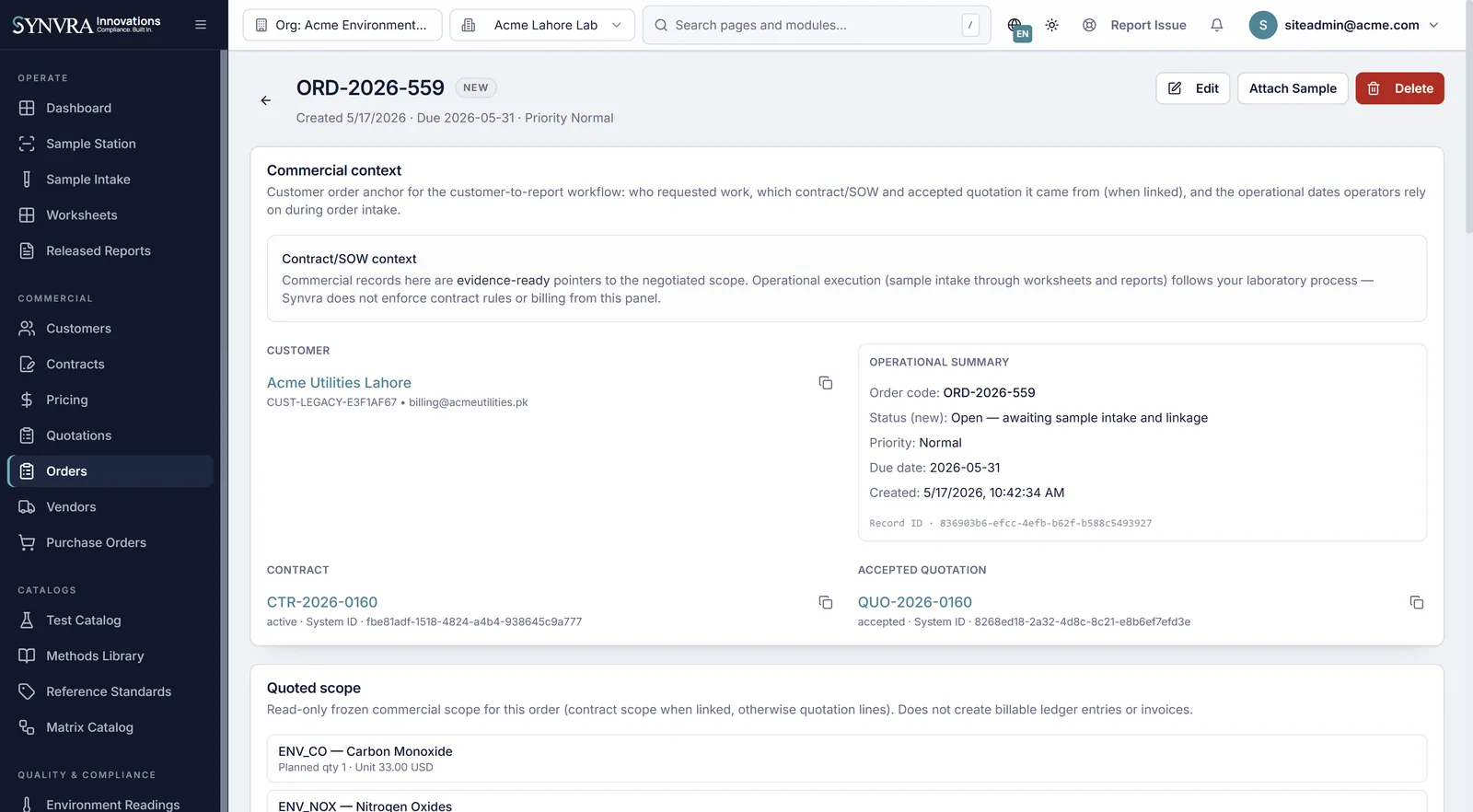
Task: Open Worksheets in sidebar
Action: pyautogui.click(x=110, y=215)
